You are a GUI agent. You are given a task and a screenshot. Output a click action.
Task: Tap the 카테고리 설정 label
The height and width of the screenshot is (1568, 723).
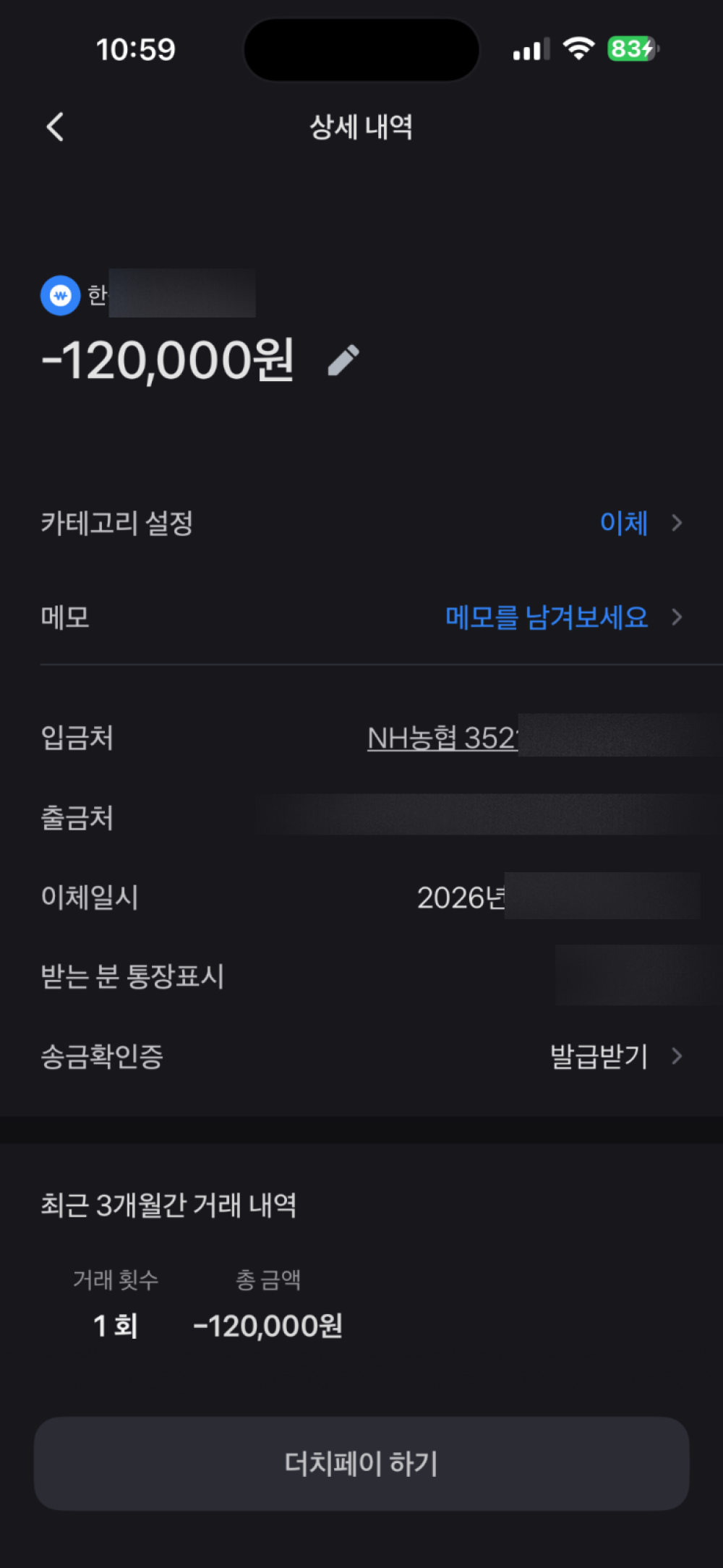(117, 523)
